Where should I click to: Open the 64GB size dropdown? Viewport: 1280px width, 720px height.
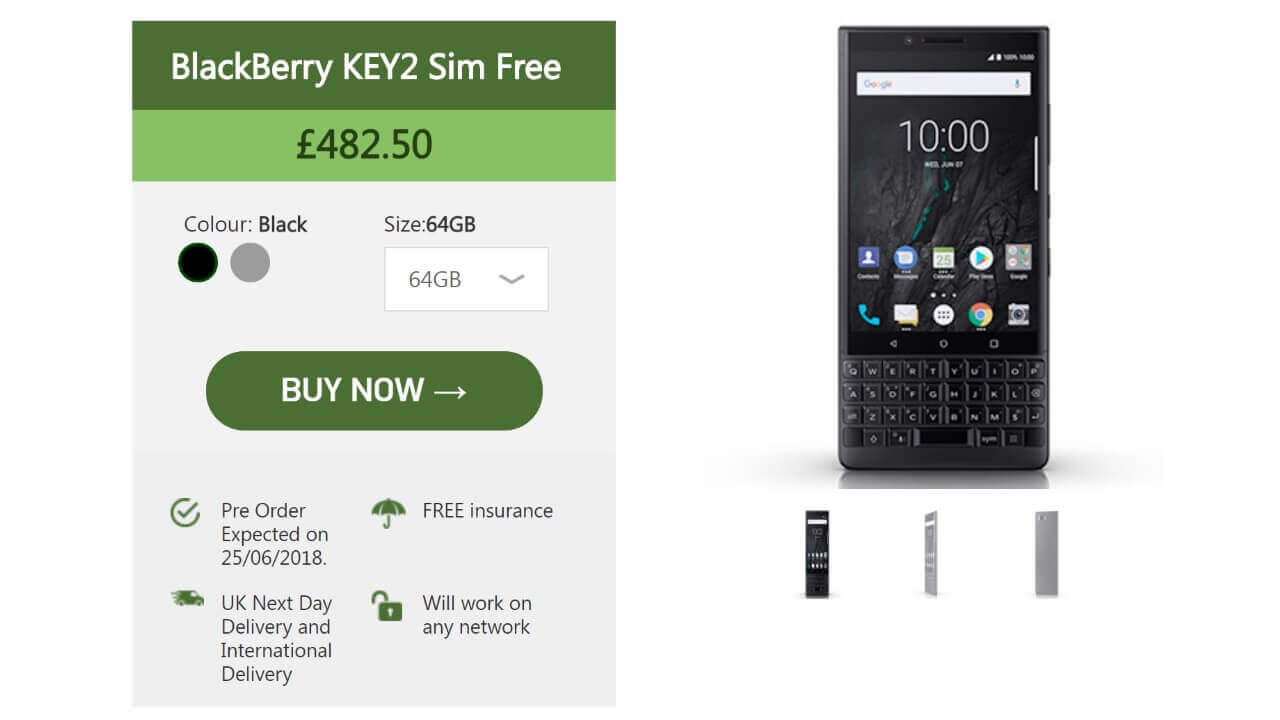point(466,279)
